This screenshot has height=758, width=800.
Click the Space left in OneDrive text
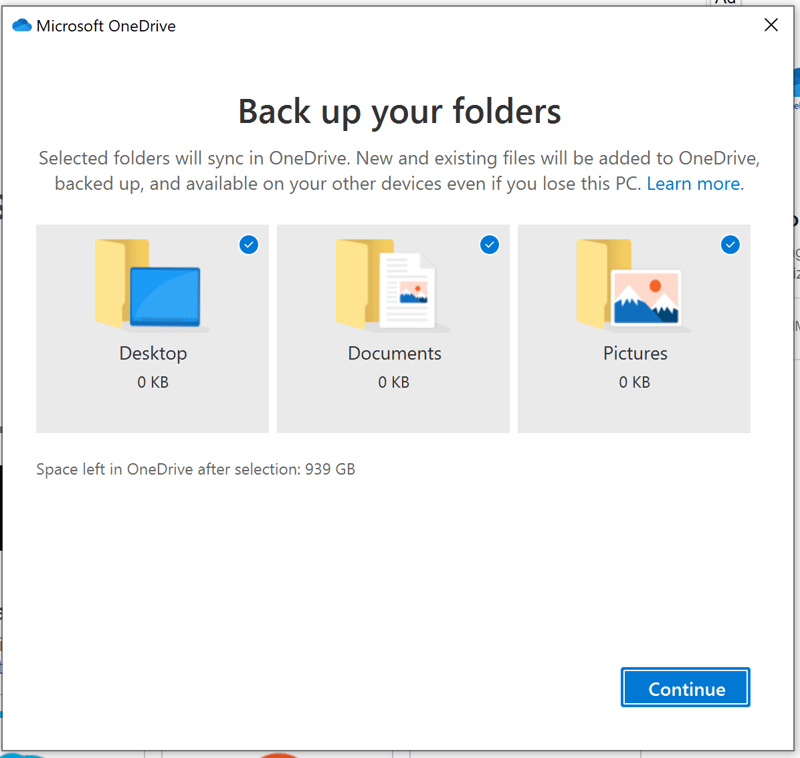click(195, 469)
